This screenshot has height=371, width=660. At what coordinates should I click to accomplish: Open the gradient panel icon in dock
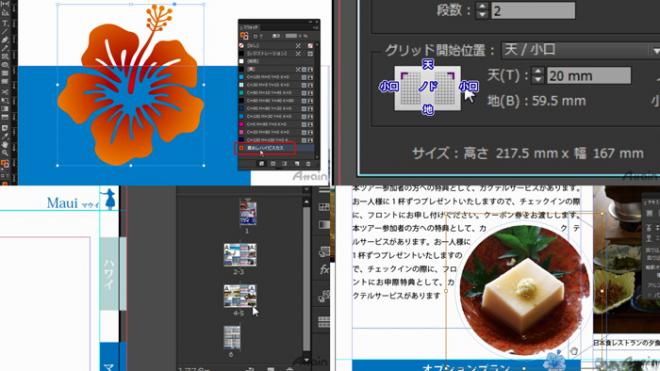click(324, 224)
